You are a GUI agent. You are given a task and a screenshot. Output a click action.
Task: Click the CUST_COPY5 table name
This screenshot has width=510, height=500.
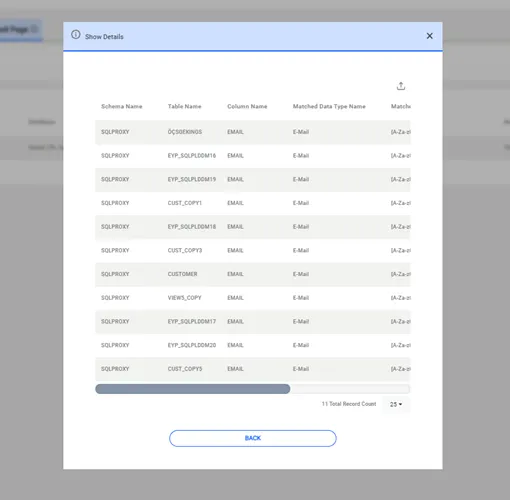pos(185,369)
